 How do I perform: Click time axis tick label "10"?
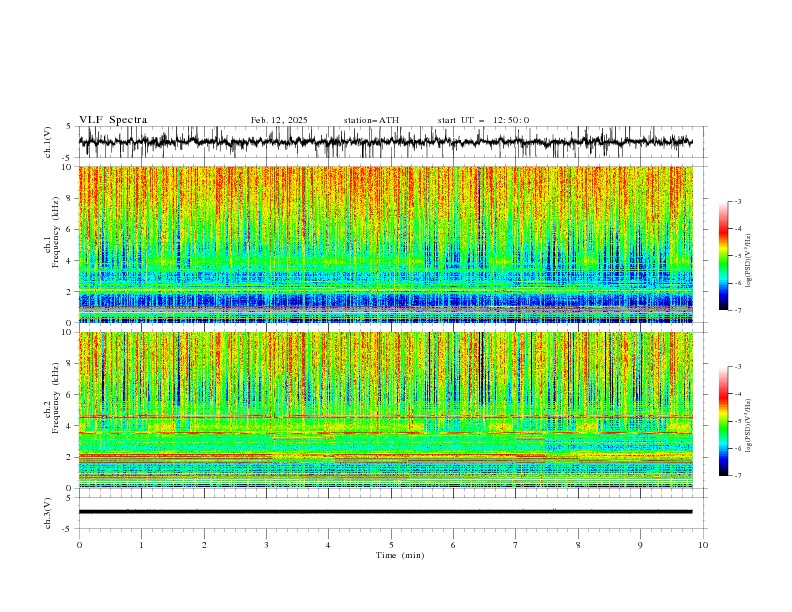pyautogui.click(x=703, y=545)
